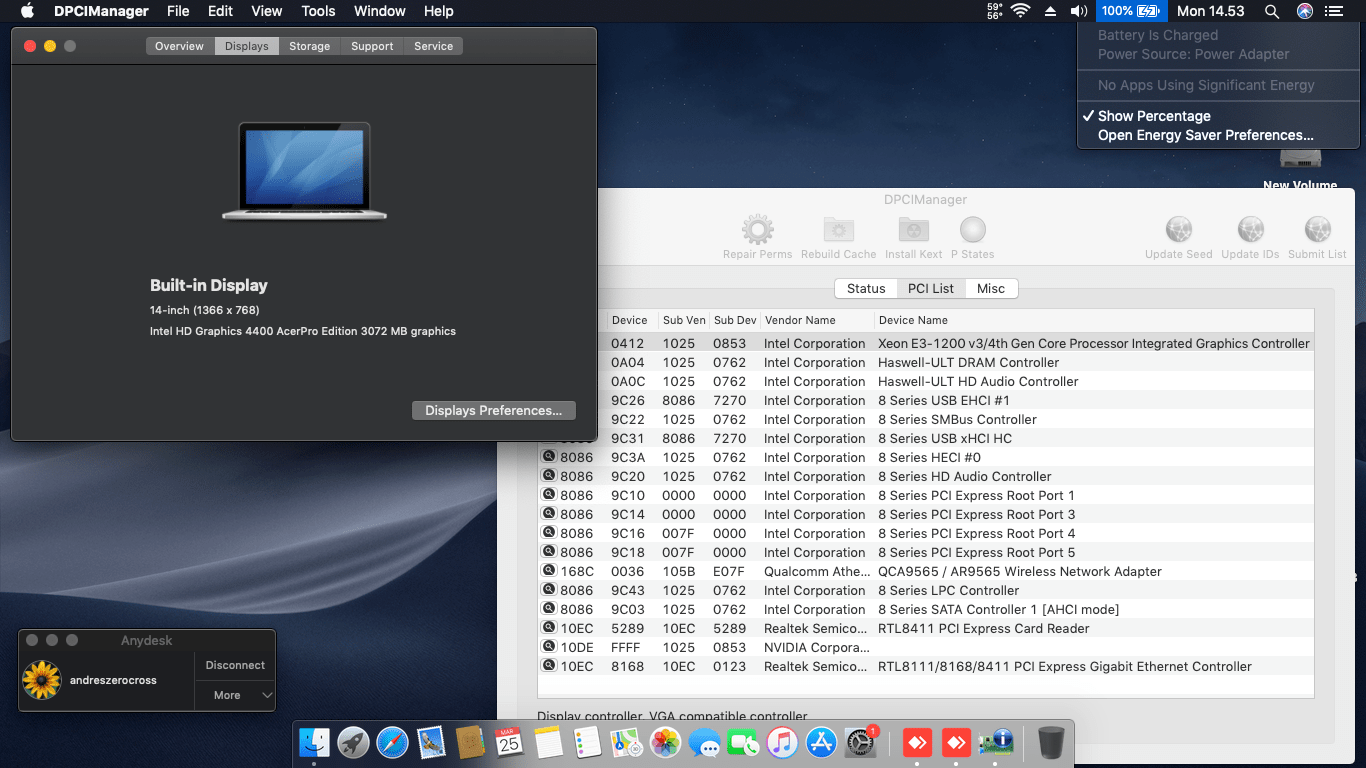This screenshot has height=768, width=1366.
Task: Click the Displays Preferences… button
Action: coord(494,410)
